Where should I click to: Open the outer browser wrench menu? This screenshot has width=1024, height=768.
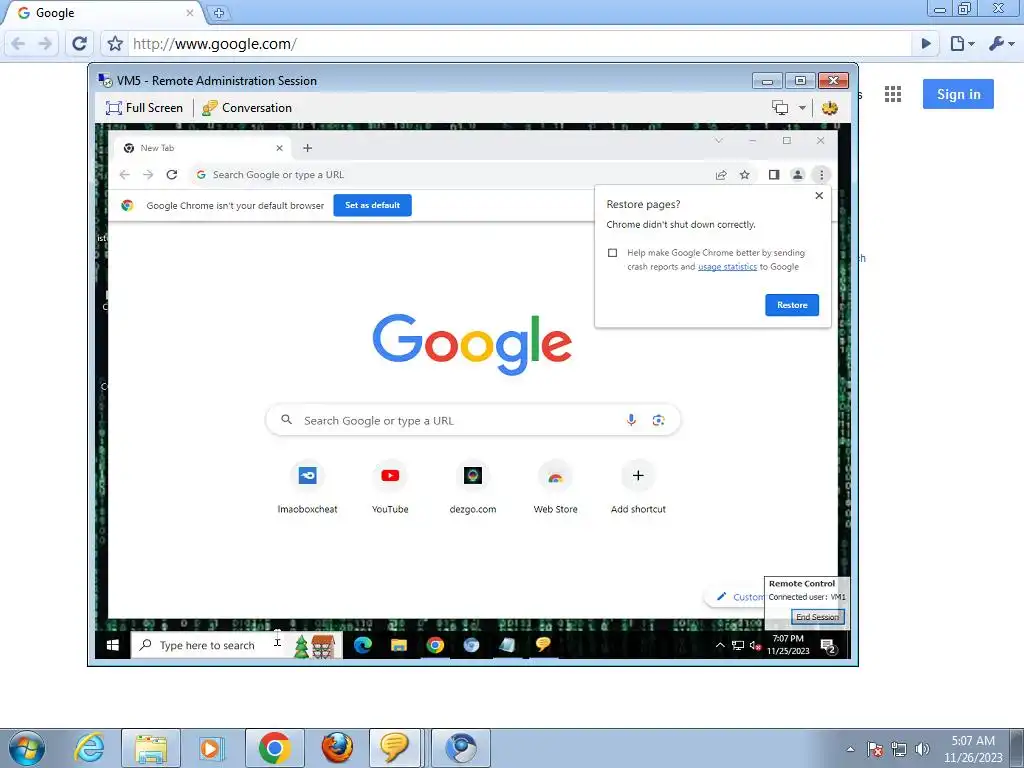1000,44
